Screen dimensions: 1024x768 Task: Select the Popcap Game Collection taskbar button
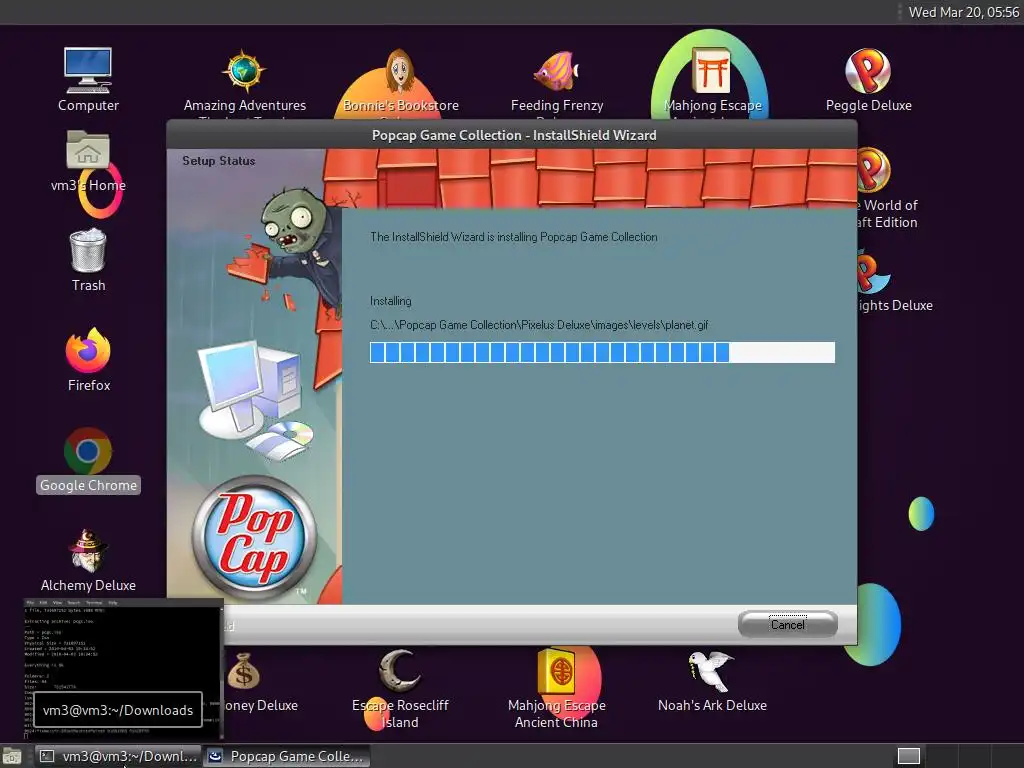tap(287, 756)
